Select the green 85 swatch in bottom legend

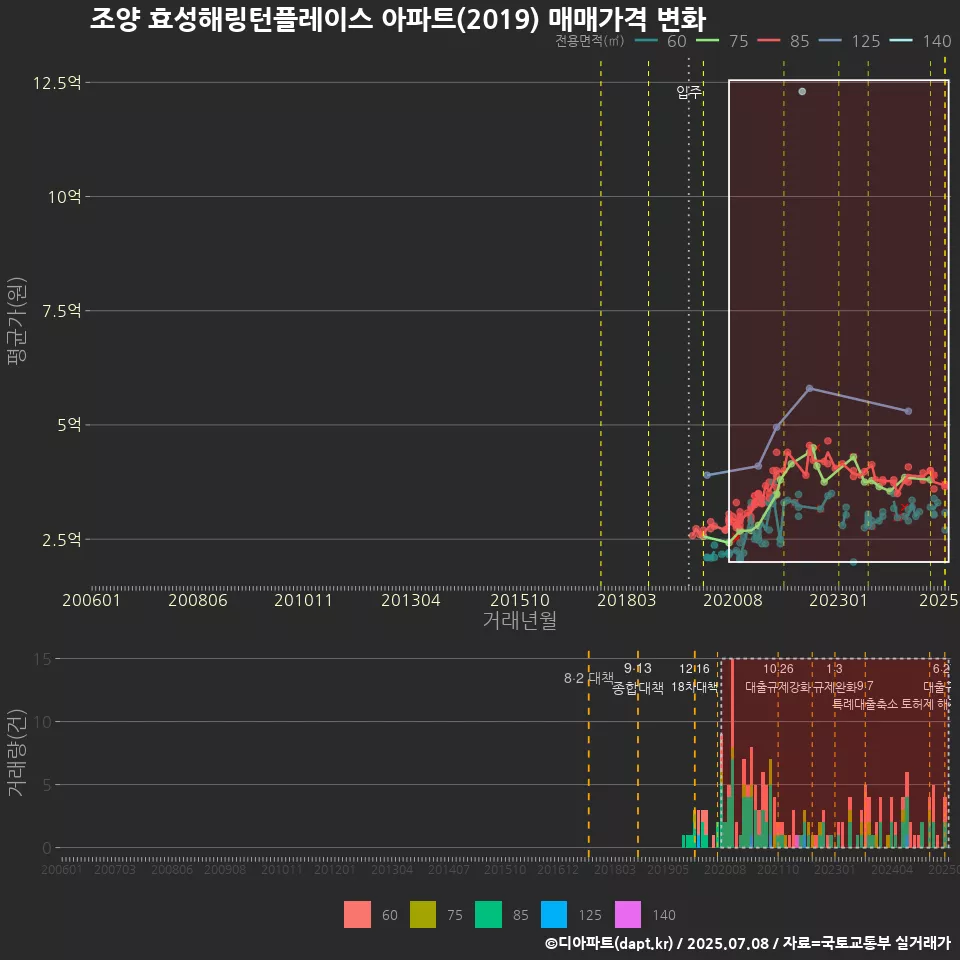[488, 915]
